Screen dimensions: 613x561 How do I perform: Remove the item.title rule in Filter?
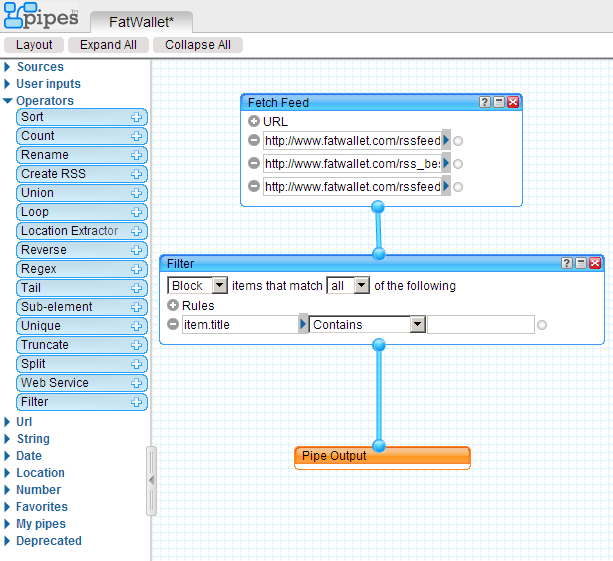point(173,324)
